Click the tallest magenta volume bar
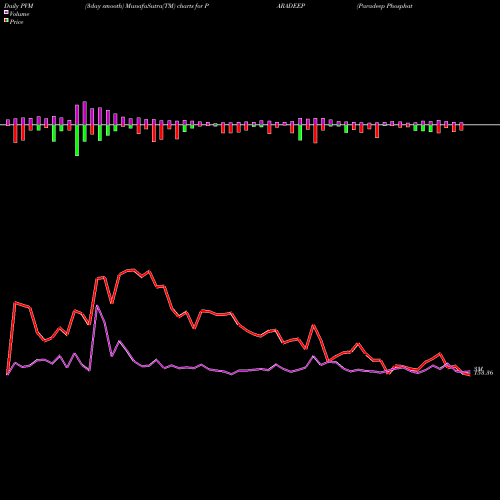This screenshot has width=500, height=500. point(85,113)
